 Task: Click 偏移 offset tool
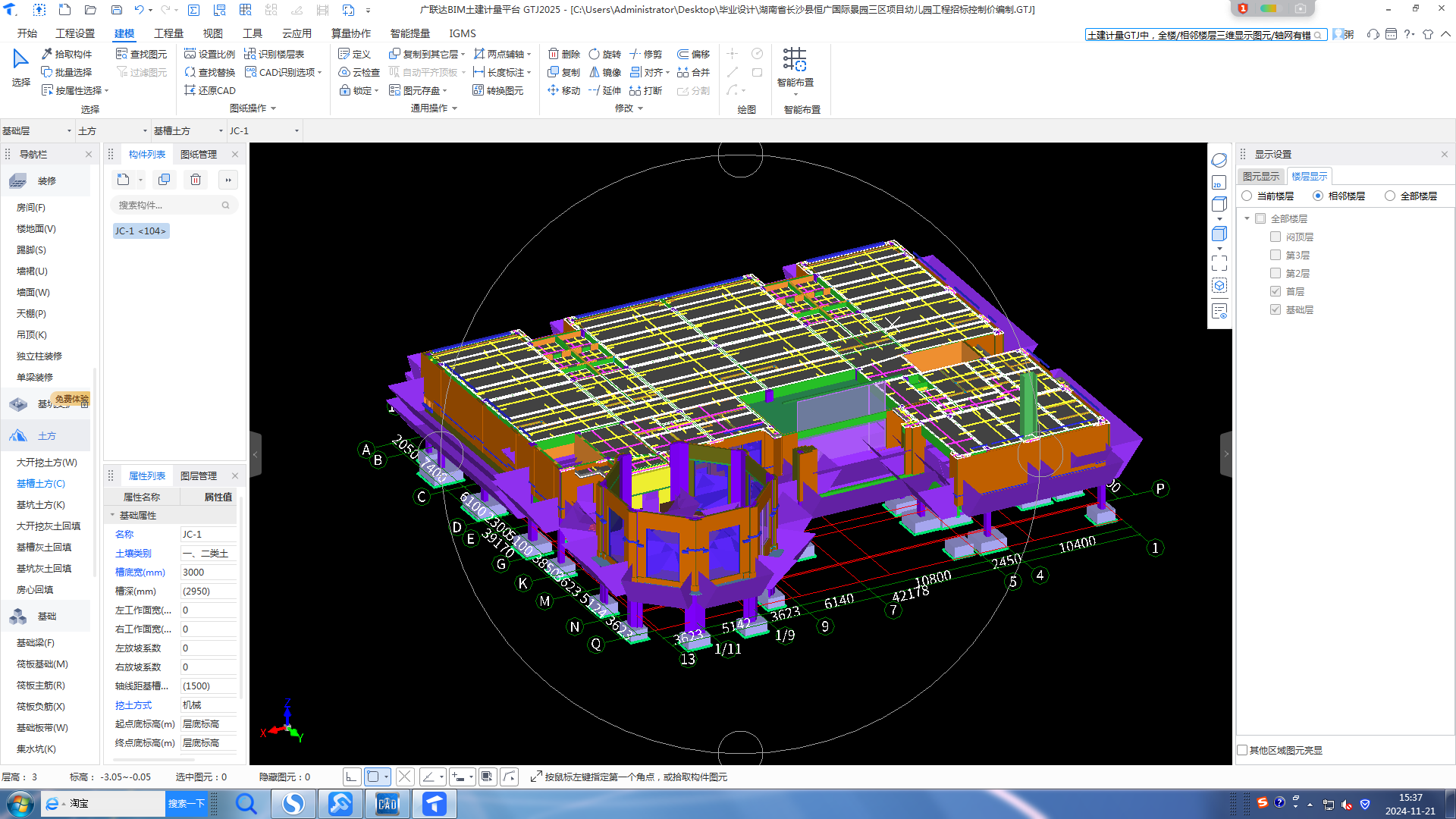(x=694, y=54)
